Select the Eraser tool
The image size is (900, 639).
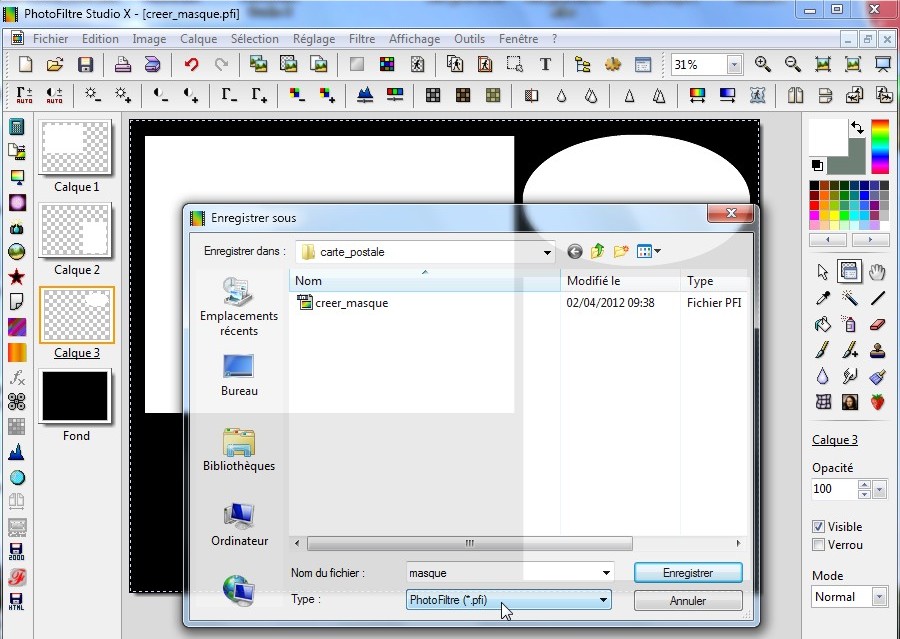tap(877, 324)
